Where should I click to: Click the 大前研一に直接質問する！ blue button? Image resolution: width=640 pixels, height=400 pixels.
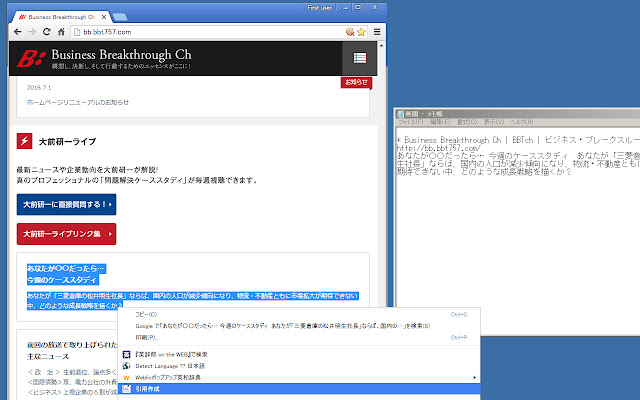point(67,204)
